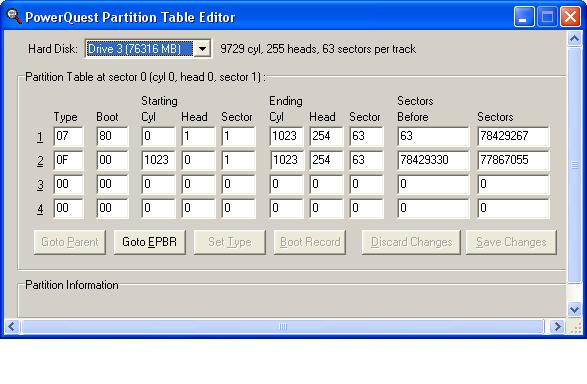Minimize the Partition Table Editor window
The image size is (587, 384).
point(524,17)
